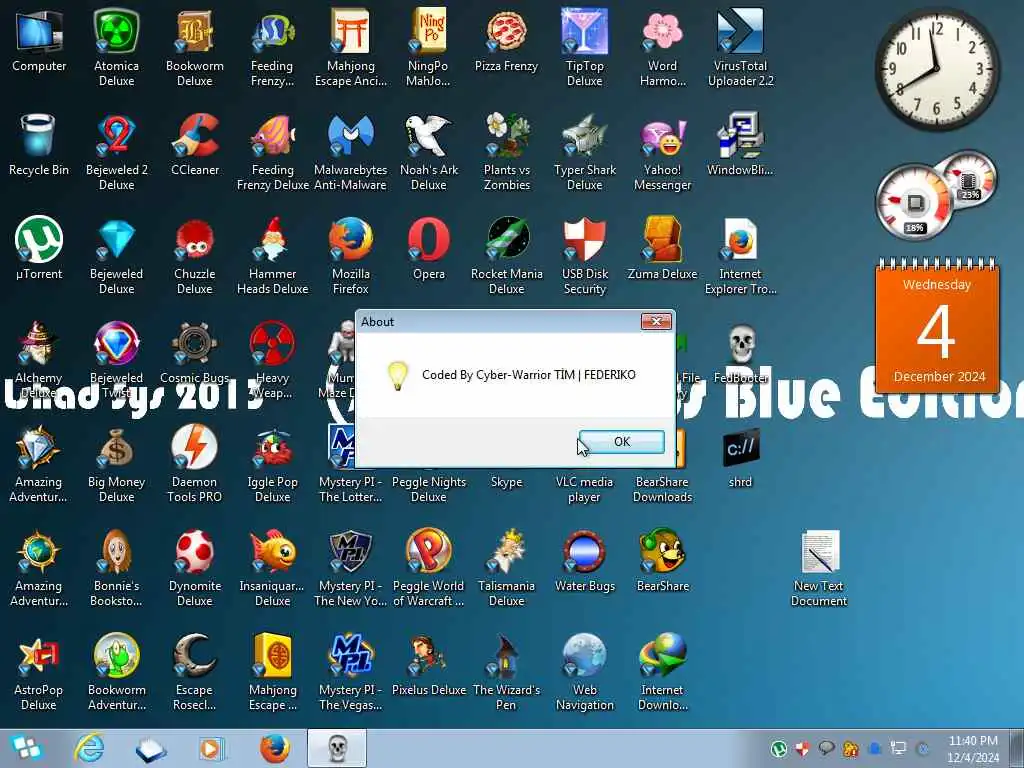Close the About dialog window
This screenshot has height=768, width=1024.
tap(656, 321)
